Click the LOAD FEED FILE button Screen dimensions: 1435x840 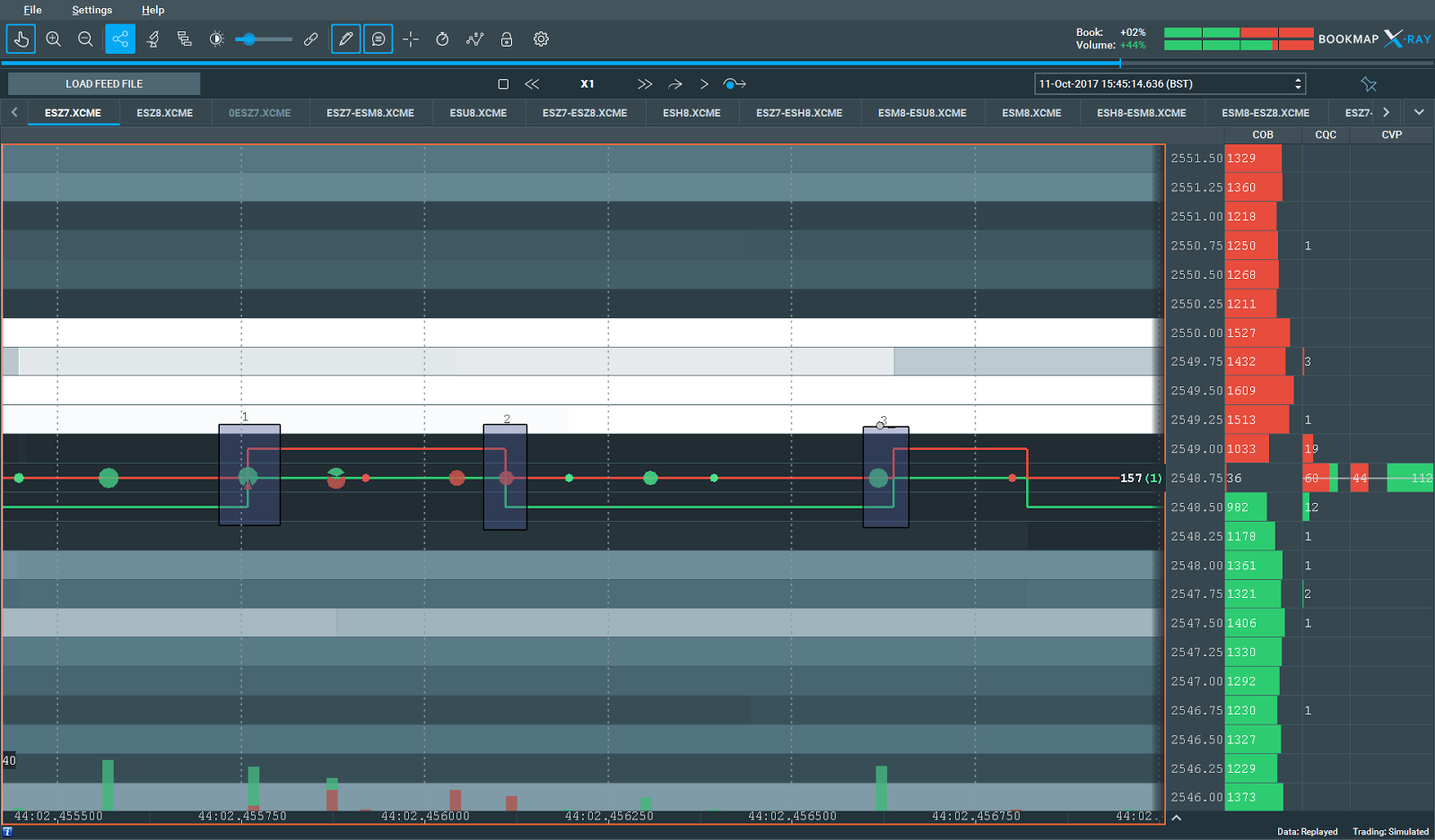point(104,83)
